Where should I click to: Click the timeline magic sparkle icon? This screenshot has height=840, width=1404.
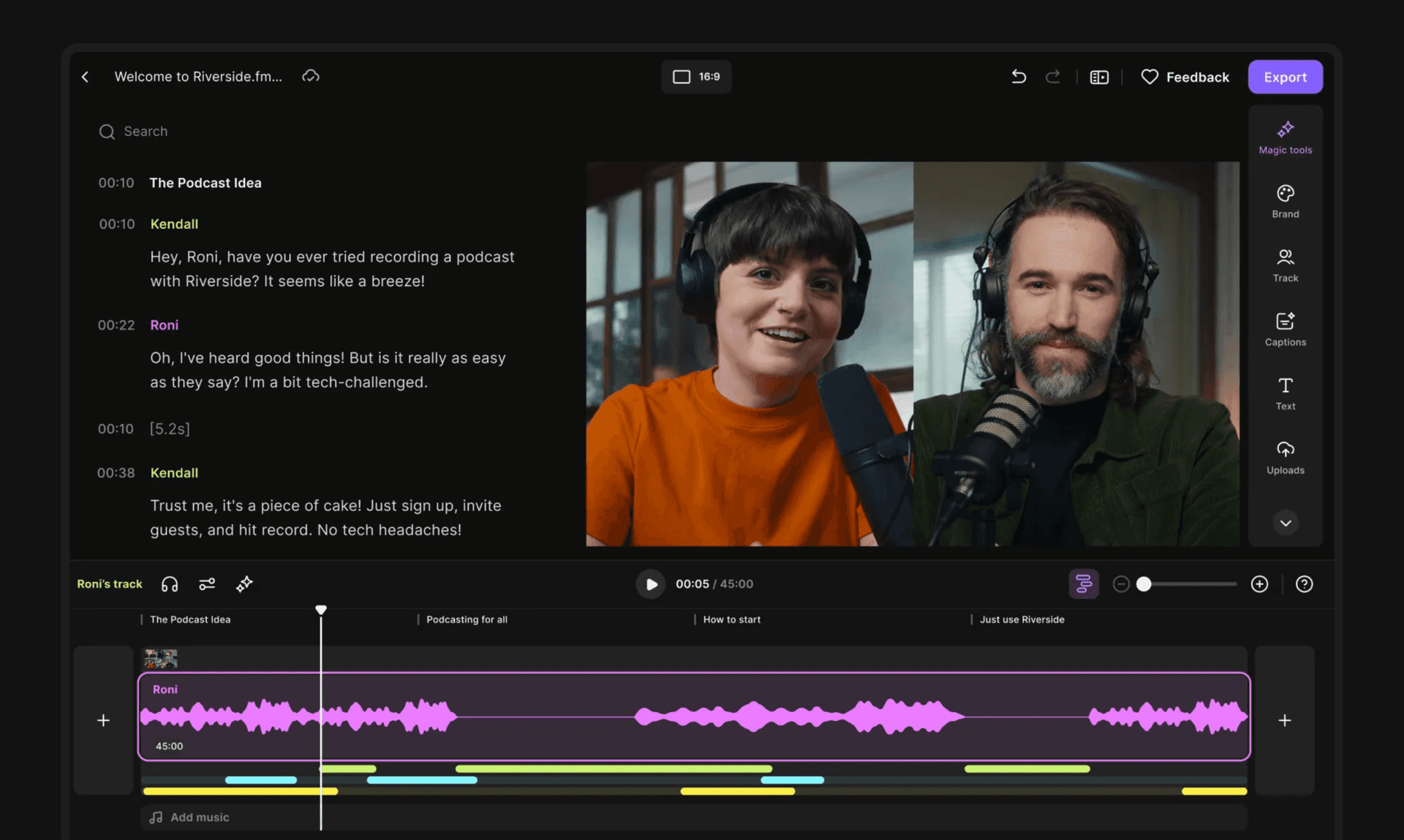point(244,584)
